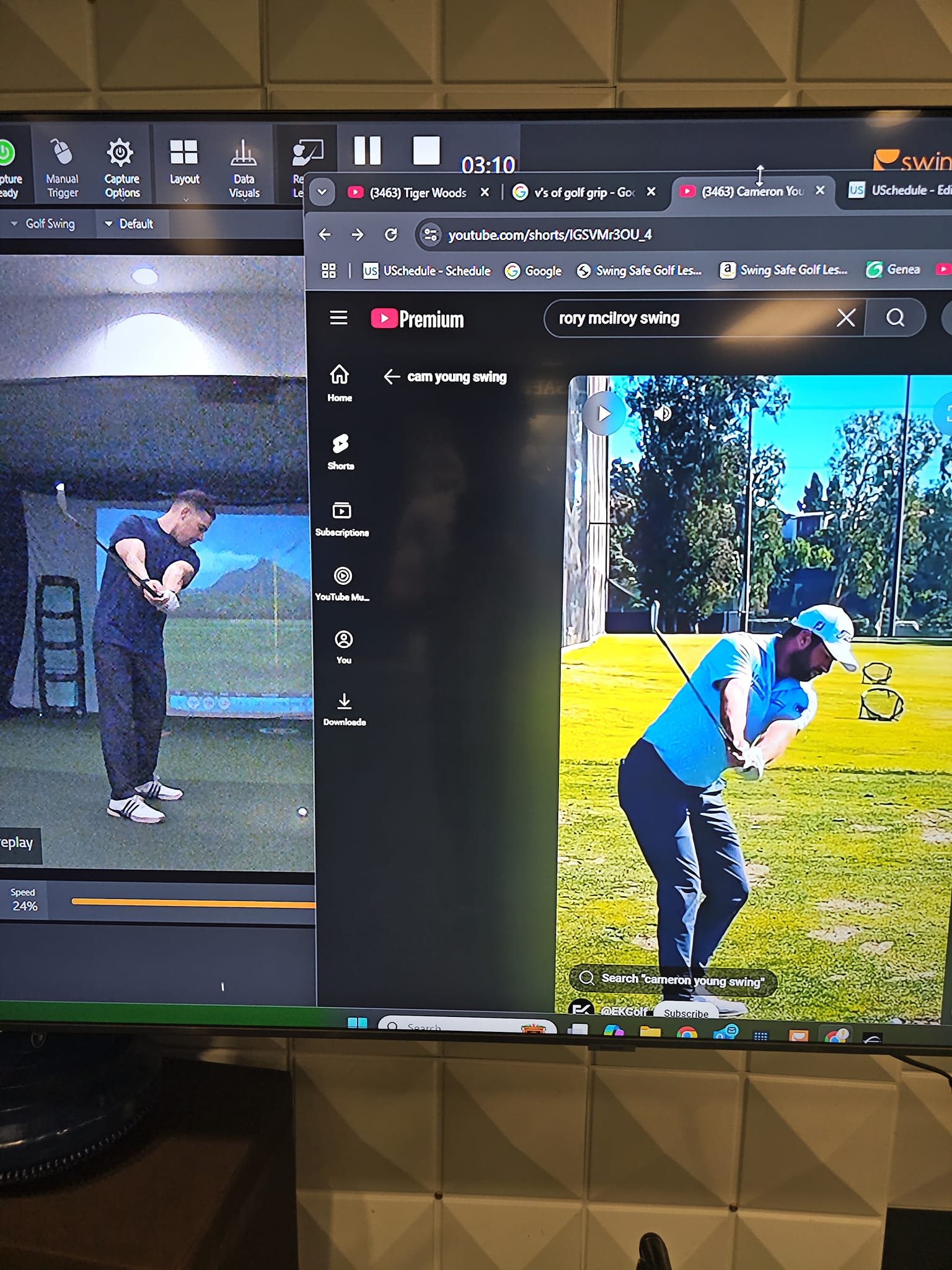Open YouTube Subscriptions

(x=342, y=518)
